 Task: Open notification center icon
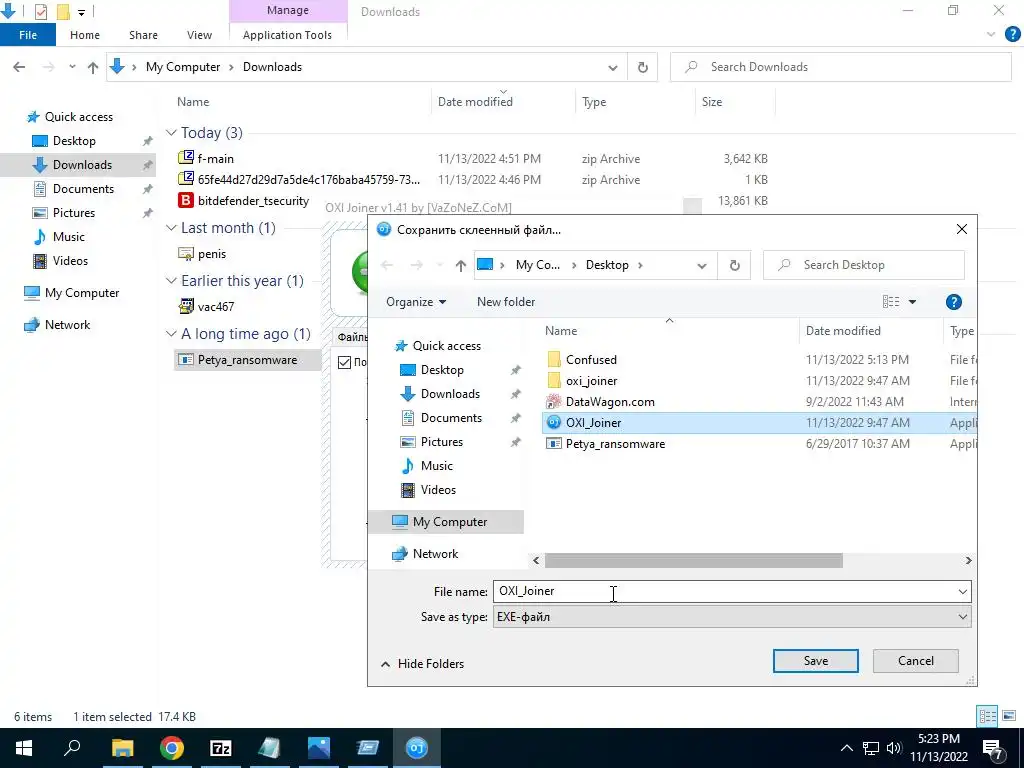993,748
